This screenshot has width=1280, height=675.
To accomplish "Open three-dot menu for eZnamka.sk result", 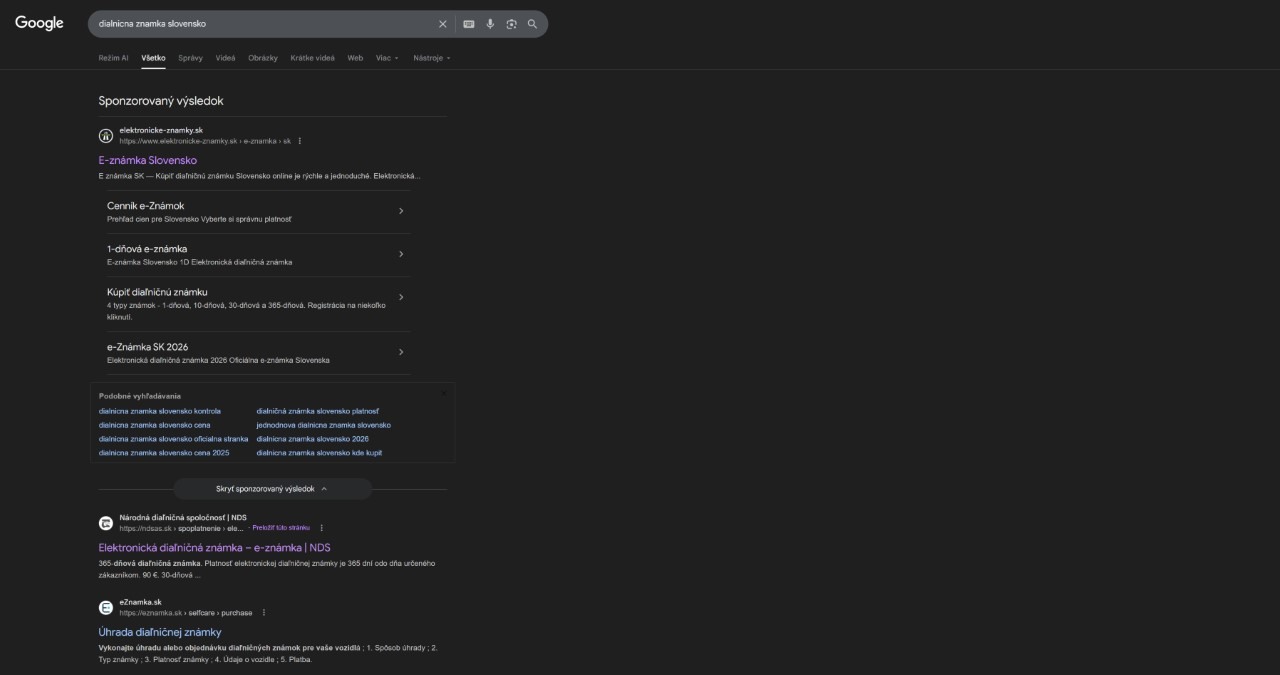I will click(x=264, y=613).
